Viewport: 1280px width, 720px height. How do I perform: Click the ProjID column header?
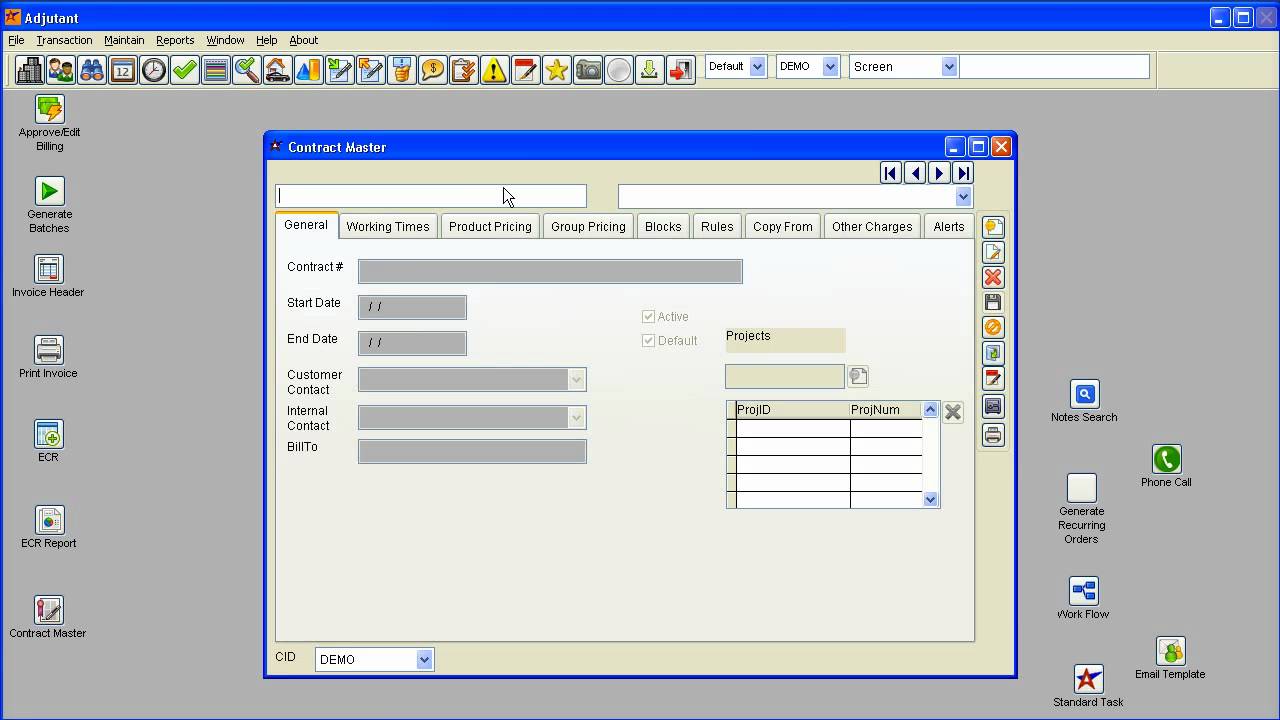[792, 410]
